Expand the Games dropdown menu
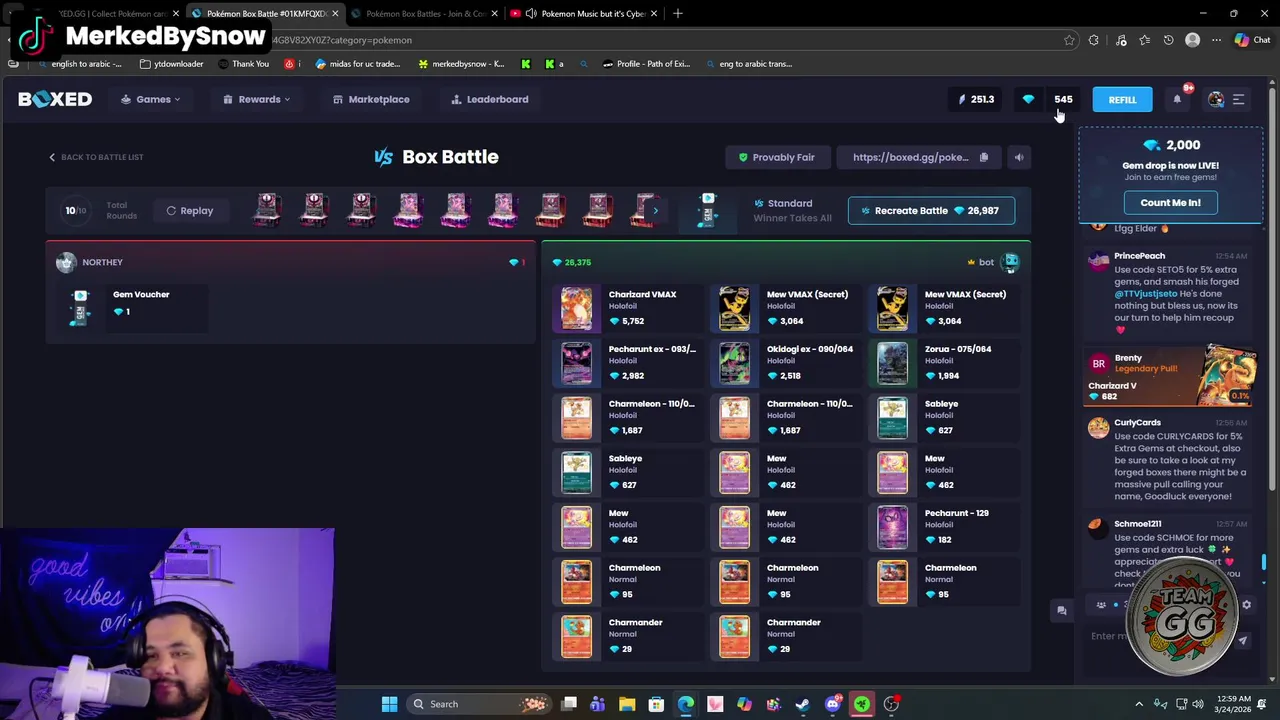 [151, 99]
